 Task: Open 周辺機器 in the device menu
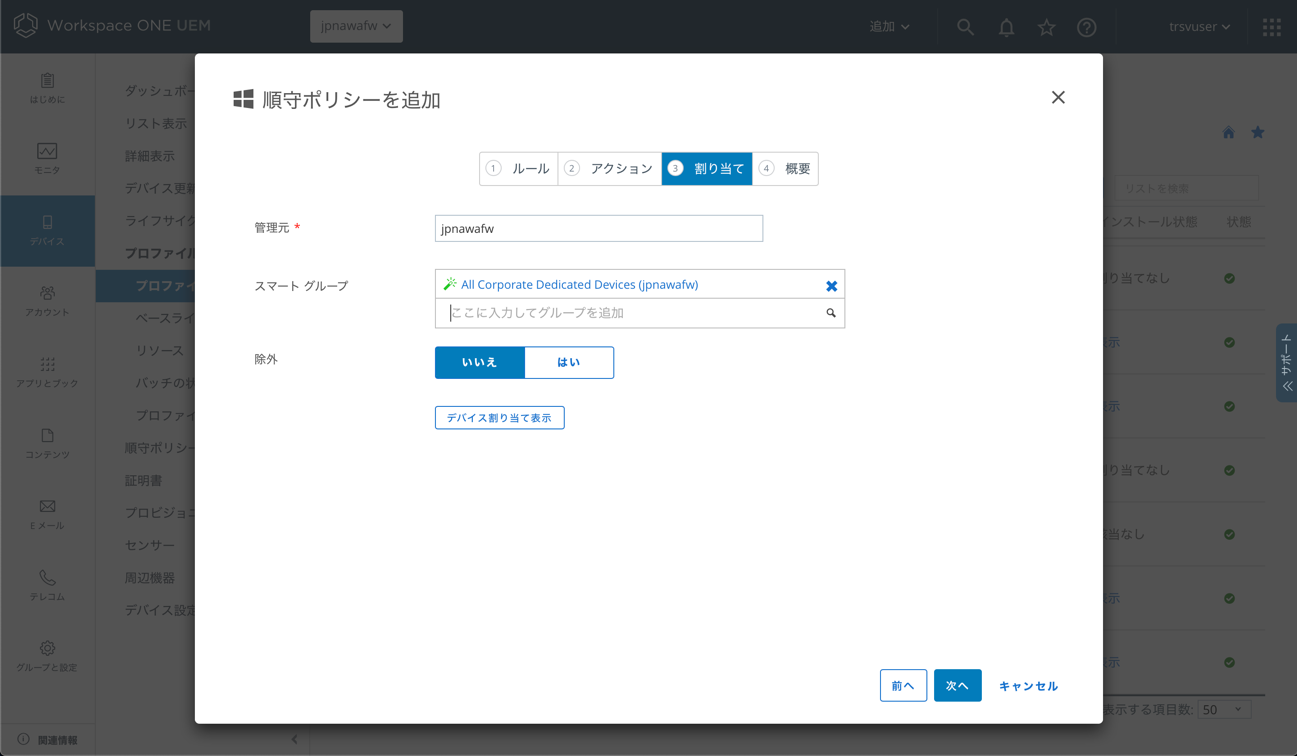pyautogui.click(x=150, y=578)
